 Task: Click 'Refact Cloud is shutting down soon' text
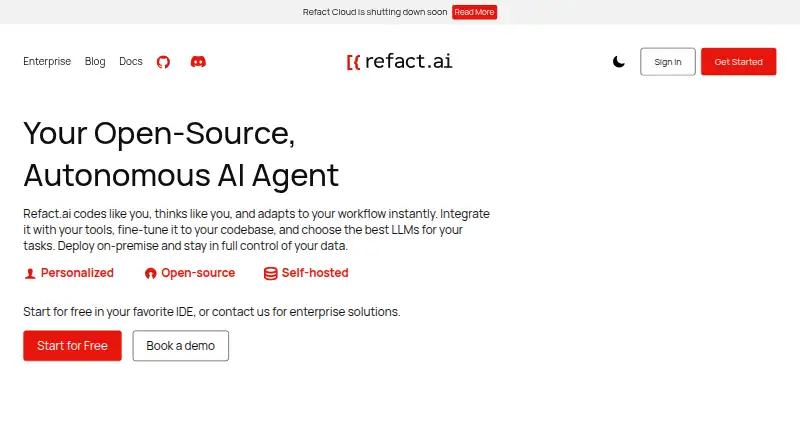tap(375, 12)
